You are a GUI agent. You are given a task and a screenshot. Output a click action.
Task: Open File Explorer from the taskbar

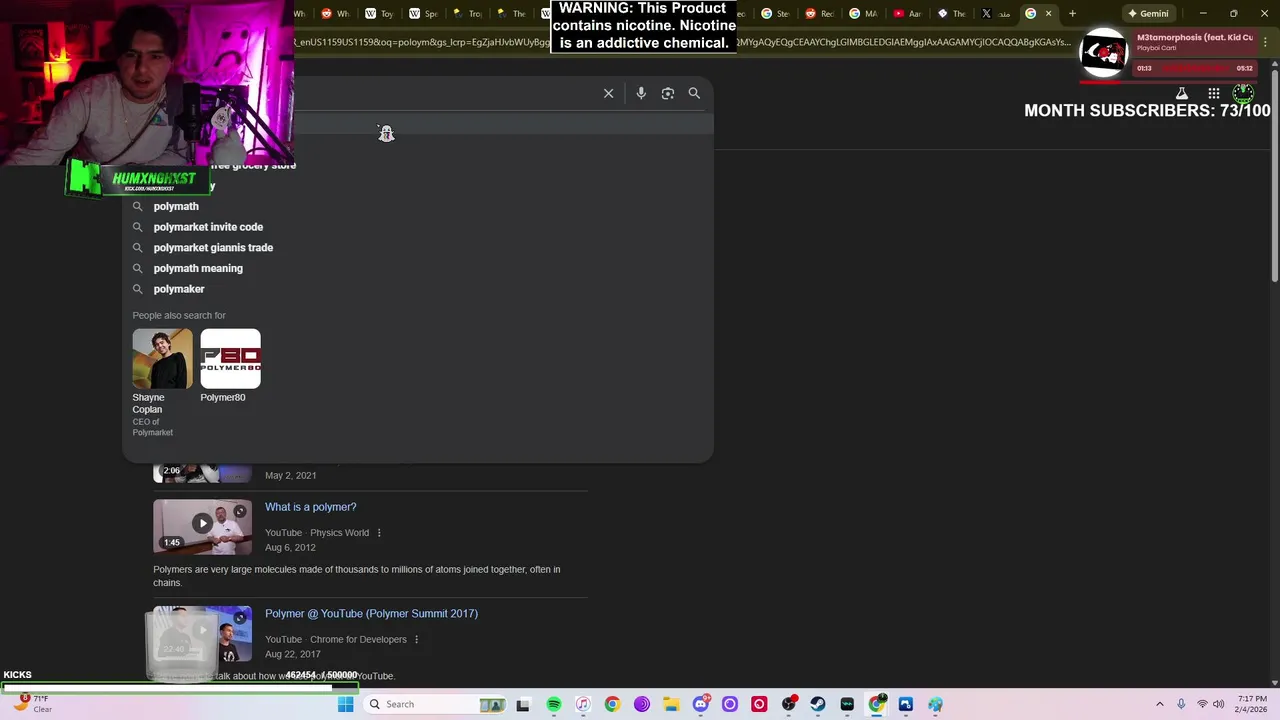point(671,704)
